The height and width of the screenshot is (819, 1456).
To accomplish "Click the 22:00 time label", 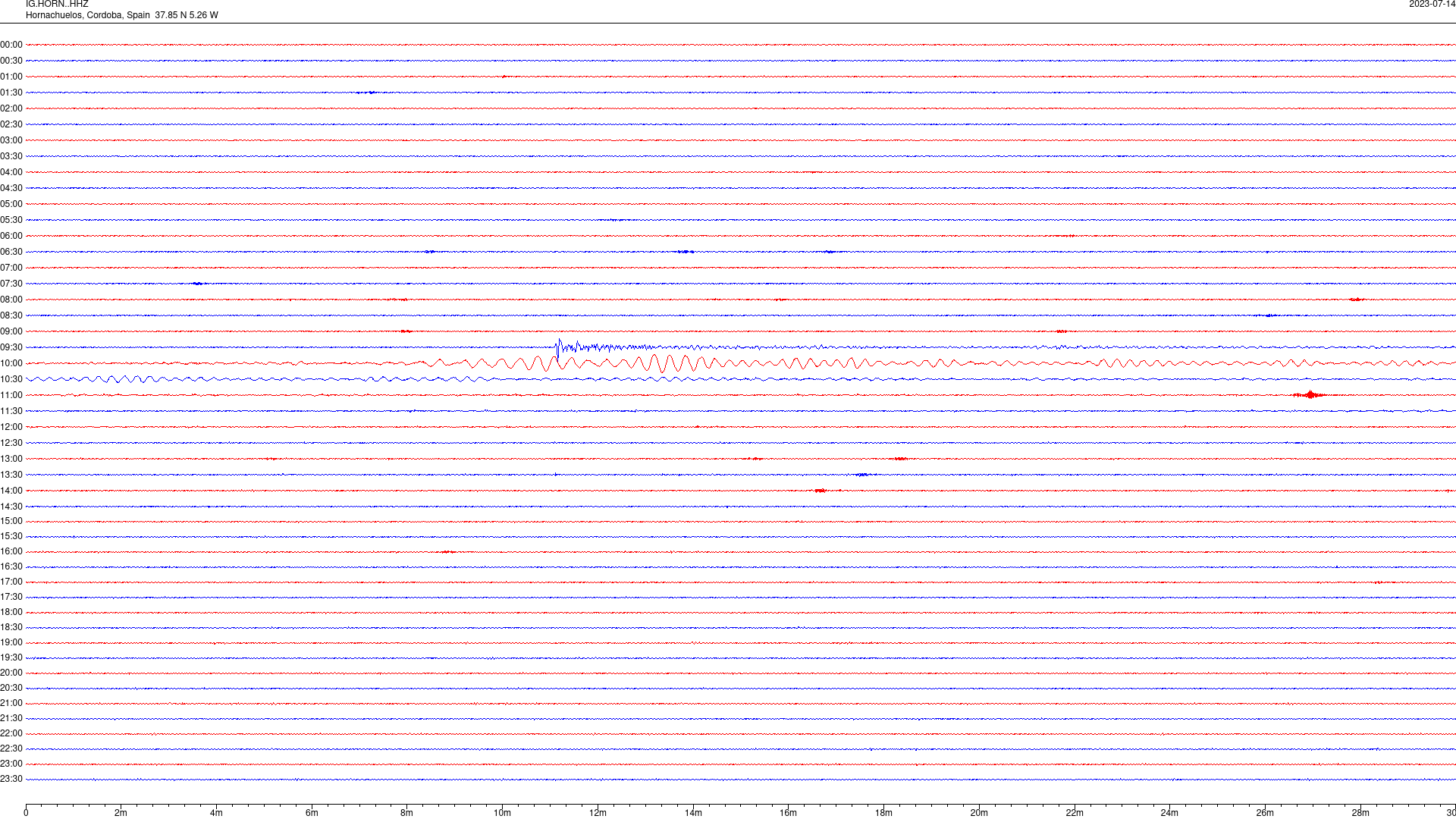I will pos(11,733).
